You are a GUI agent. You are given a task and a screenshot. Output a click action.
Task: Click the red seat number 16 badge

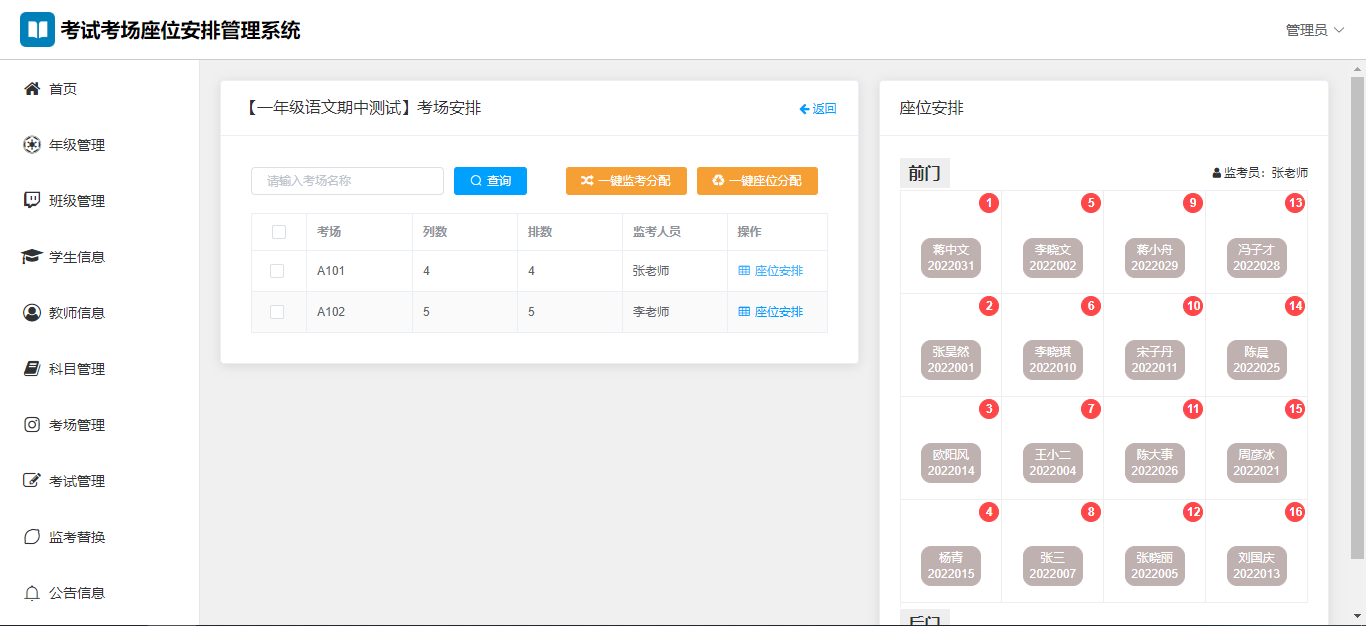1295,512
